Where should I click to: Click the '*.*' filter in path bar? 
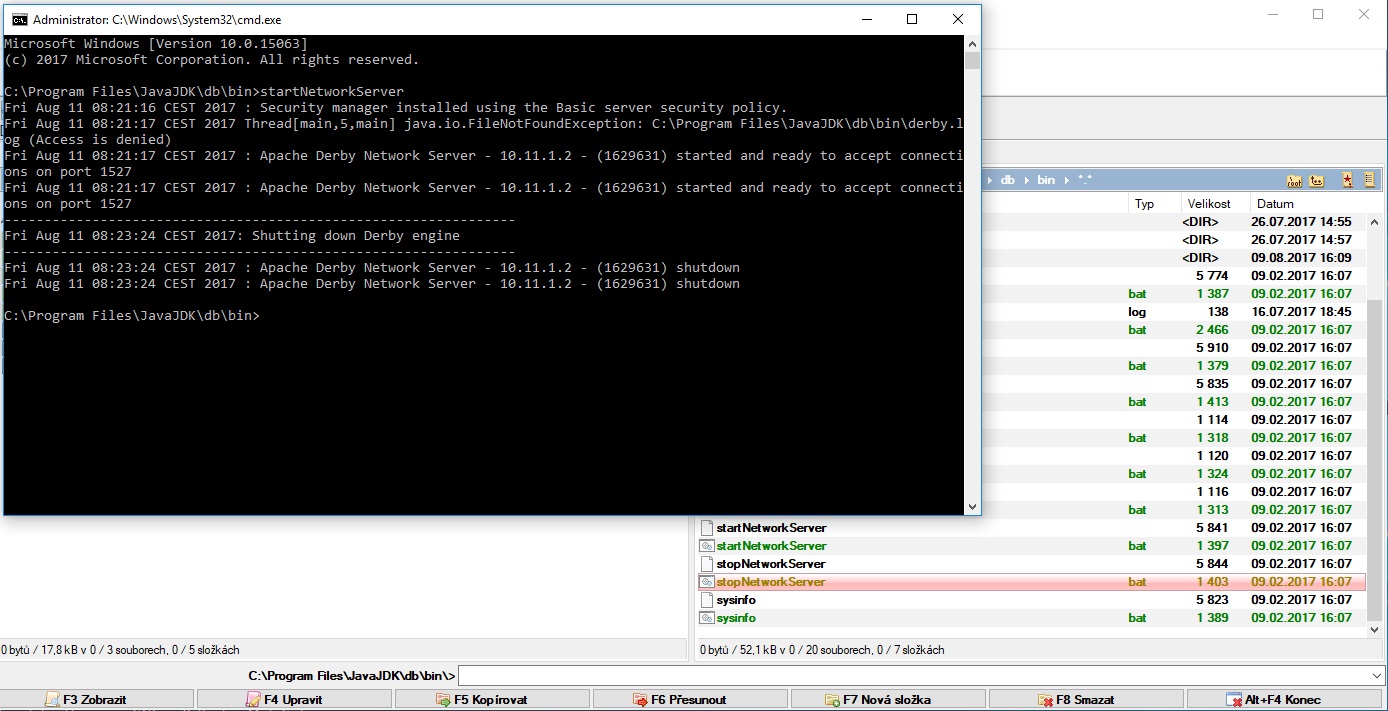point(1083,180)
